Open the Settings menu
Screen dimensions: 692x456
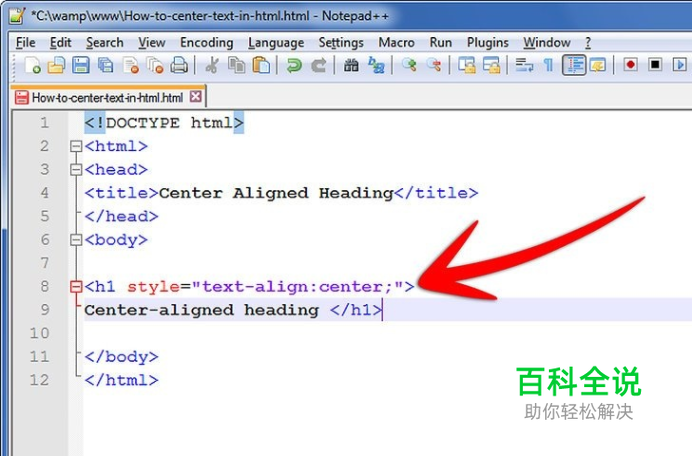341,42
